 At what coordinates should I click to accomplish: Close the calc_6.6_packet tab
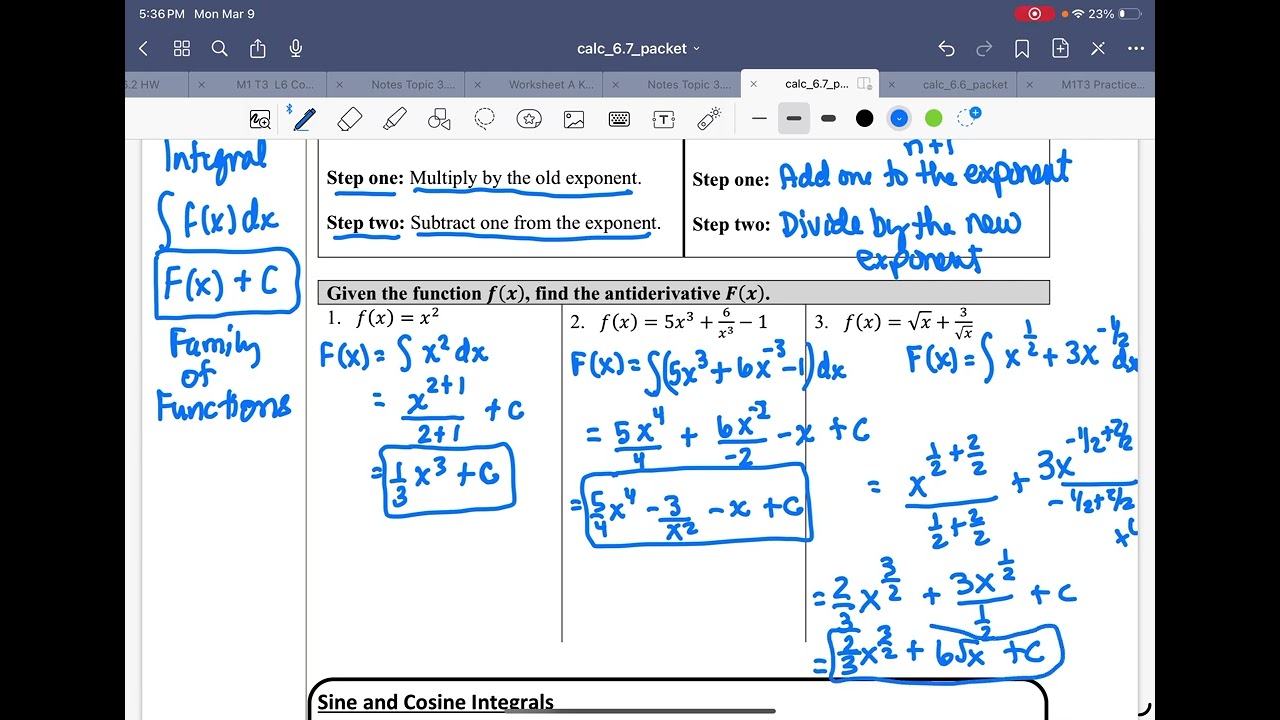[891, 85]
